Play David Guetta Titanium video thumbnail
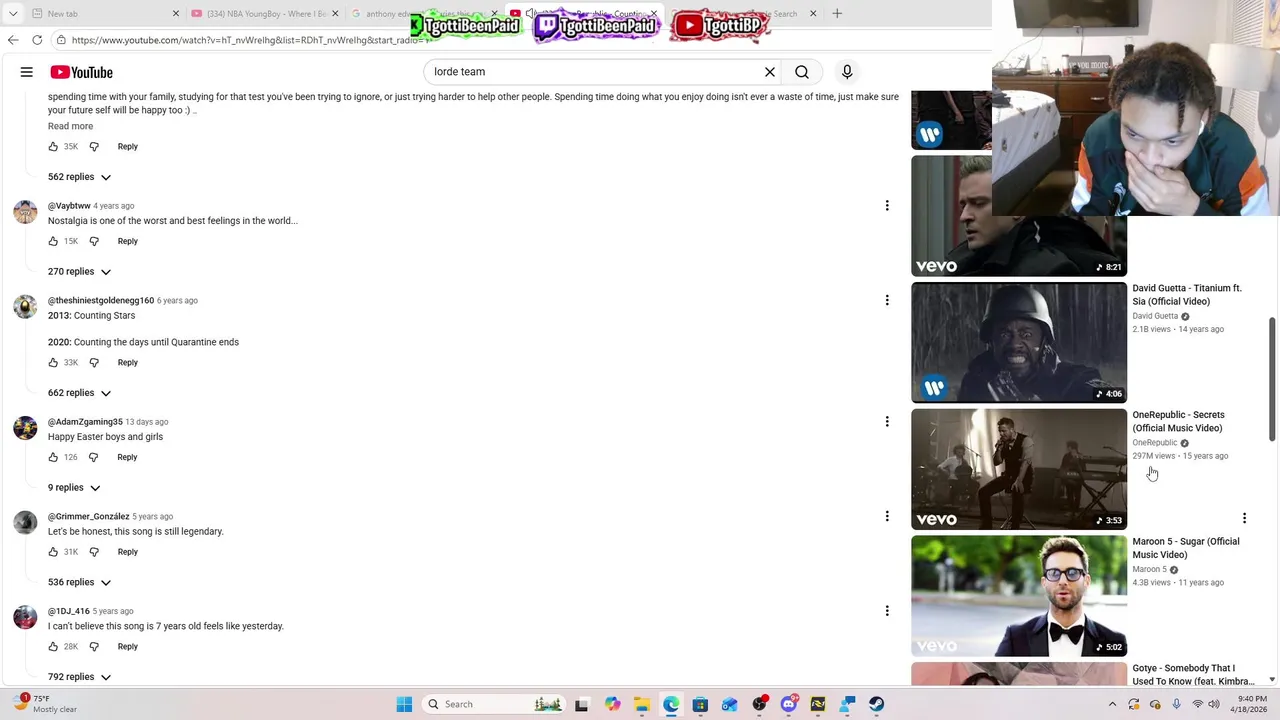 (1019, 342)
